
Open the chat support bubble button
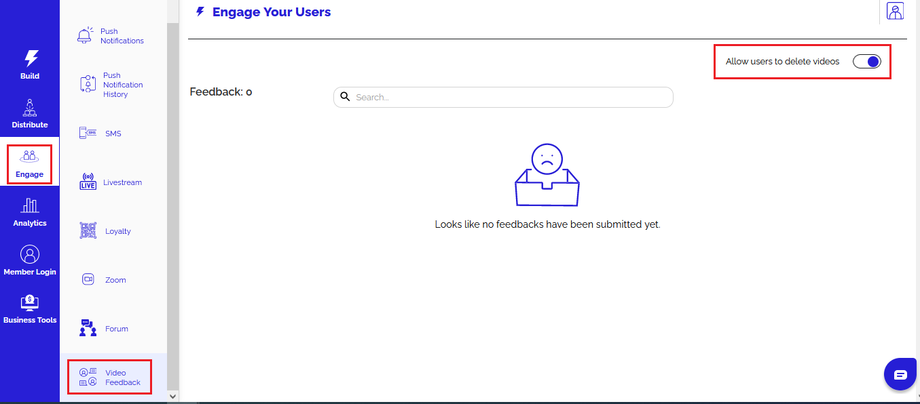[900, 374]
